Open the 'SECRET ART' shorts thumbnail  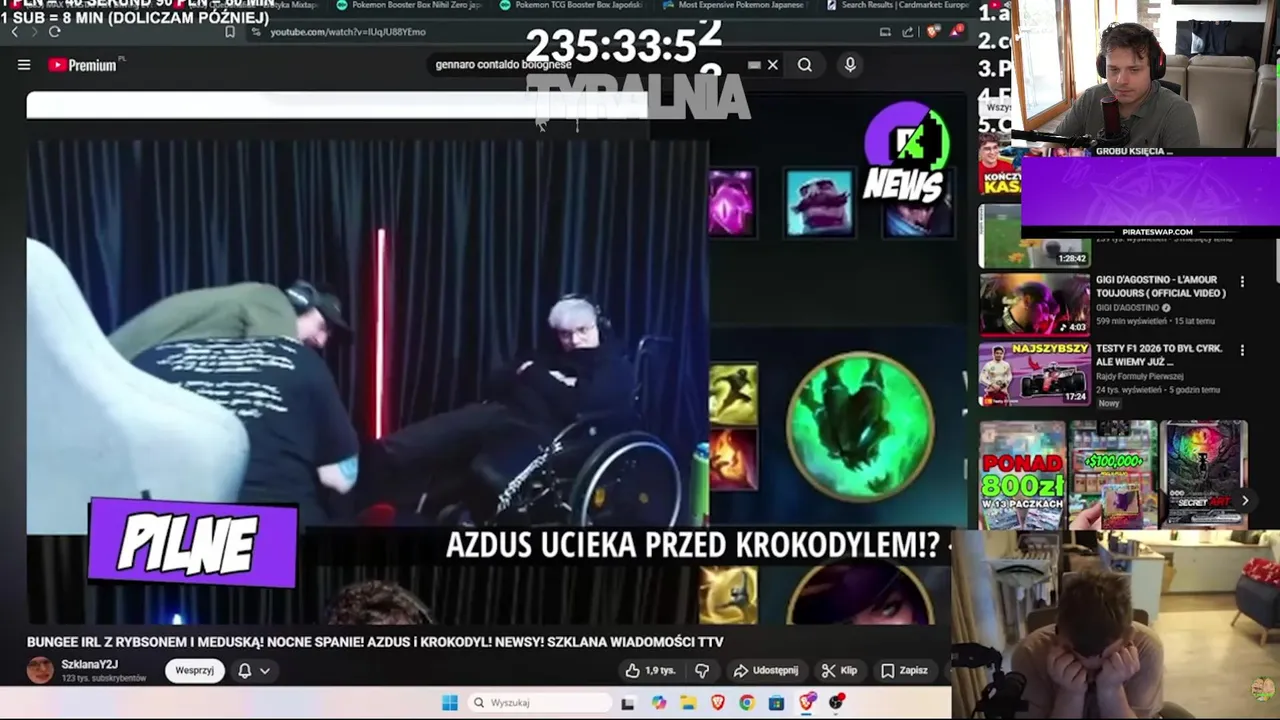(1204, 475)
